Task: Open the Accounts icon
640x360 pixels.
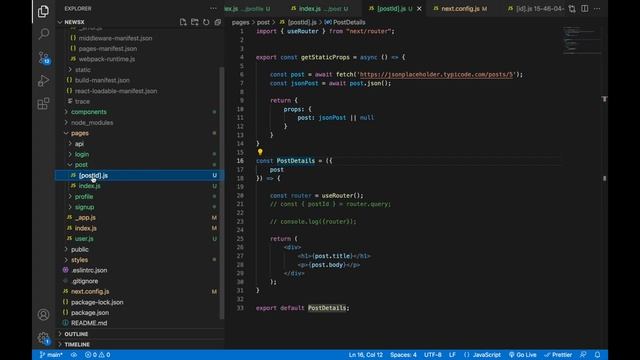Action: click(x=43, y=315)
